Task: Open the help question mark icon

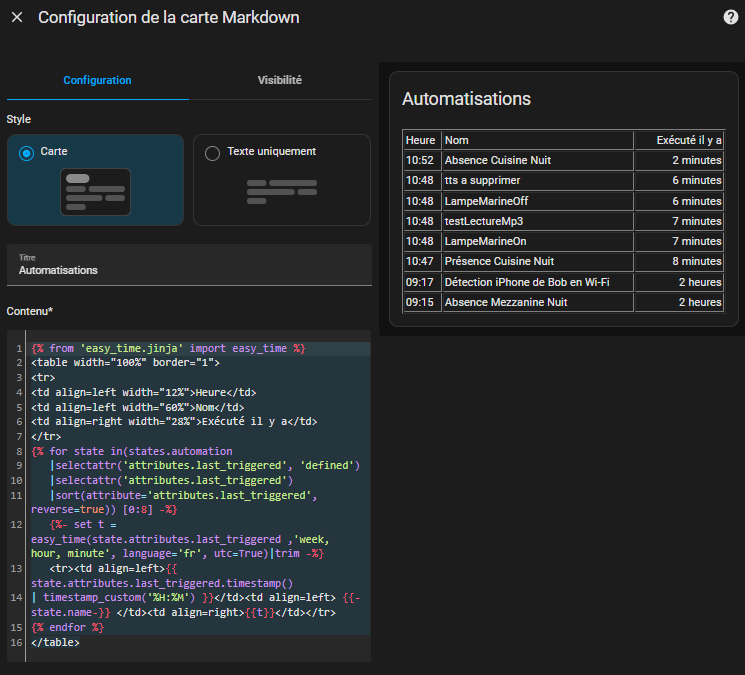Action: point(730,17)
